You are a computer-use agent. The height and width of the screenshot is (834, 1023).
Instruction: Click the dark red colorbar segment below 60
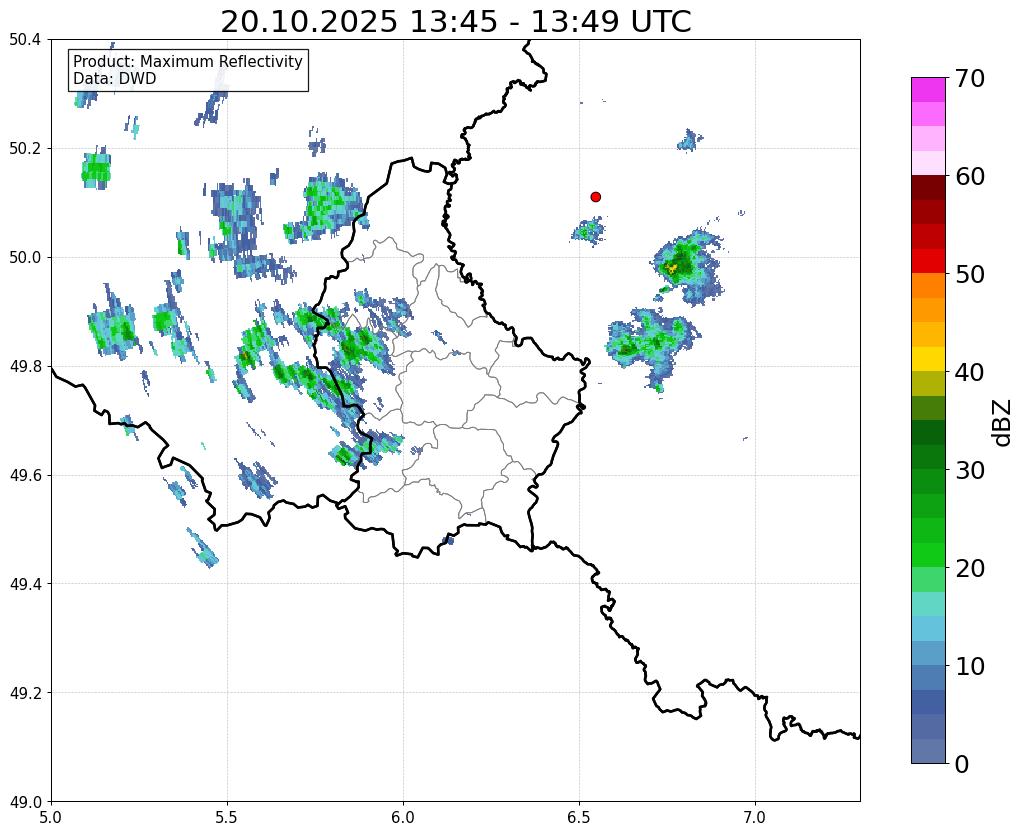[x=928, y=187]
